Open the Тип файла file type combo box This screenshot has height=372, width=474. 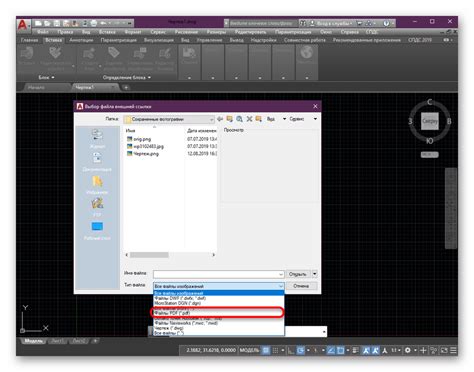click(218, 286)
